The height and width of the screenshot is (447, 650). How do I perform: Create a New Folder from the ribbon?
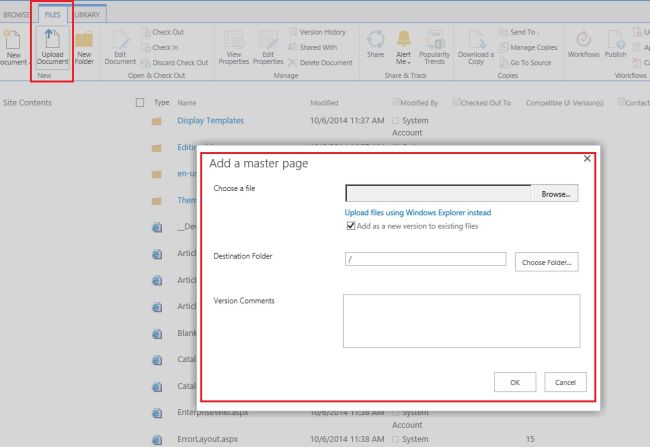pyautogui.click(x=84, y=48)
